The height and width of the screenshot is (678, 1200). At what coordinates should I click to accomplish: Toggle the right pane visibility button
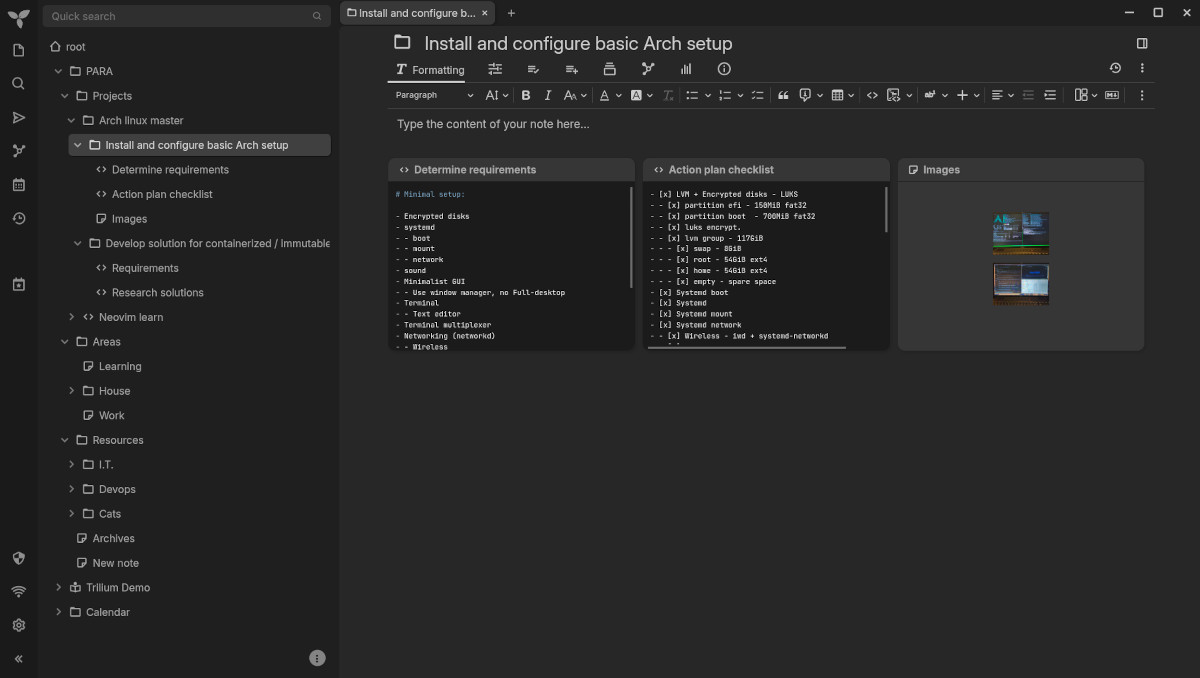point(1142,43)
